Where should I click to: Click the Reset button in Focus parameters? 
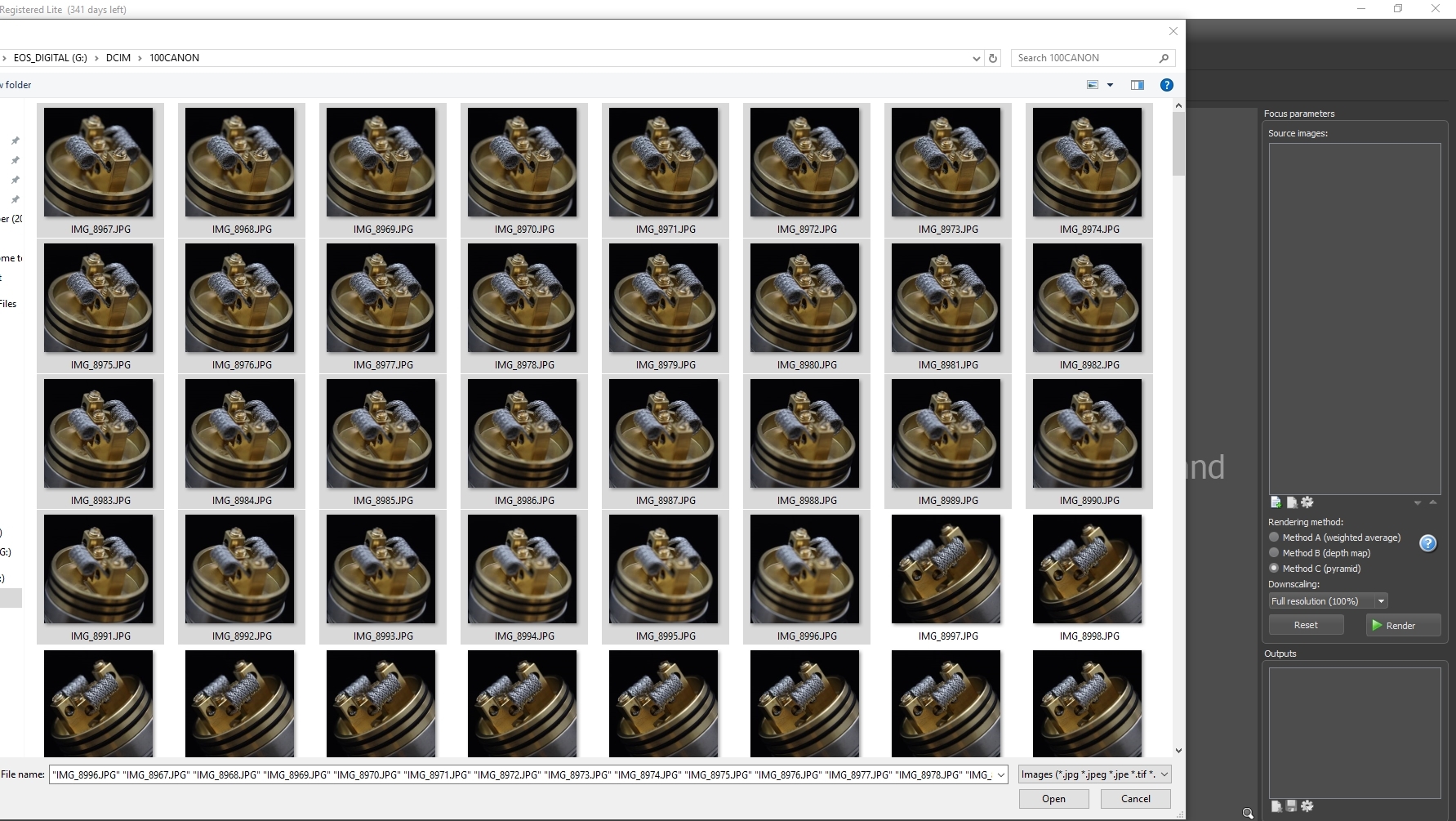point(1306,624)
